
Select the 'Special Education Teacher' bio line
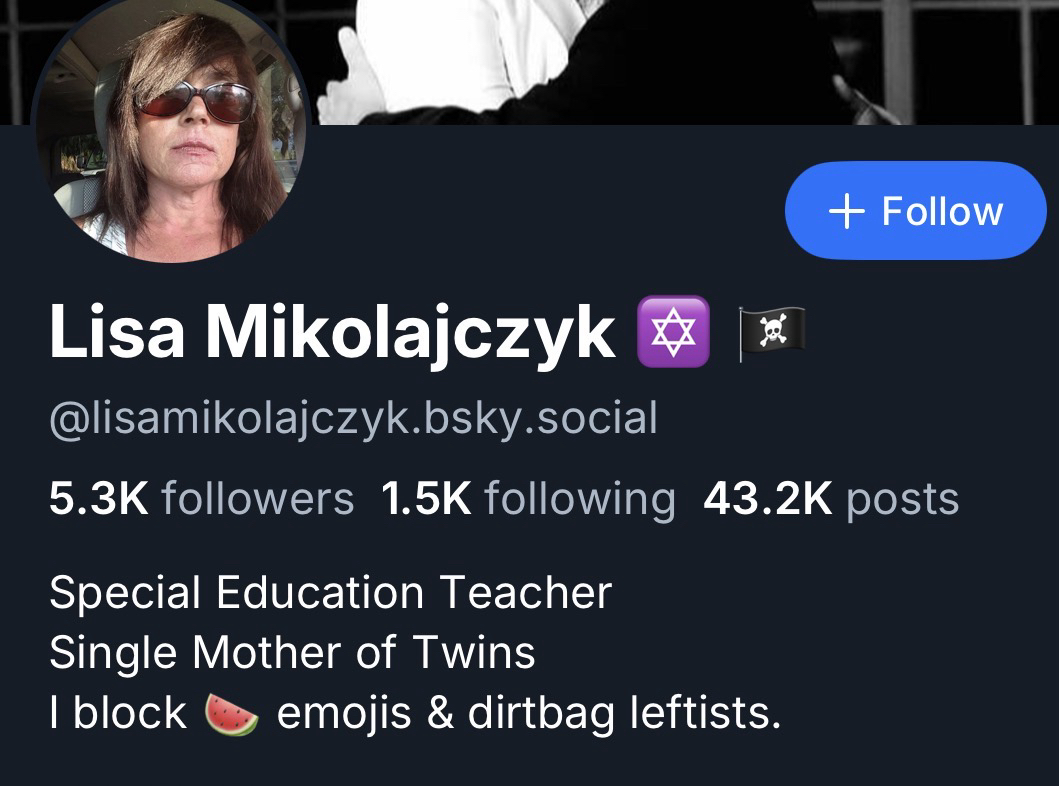331,592
